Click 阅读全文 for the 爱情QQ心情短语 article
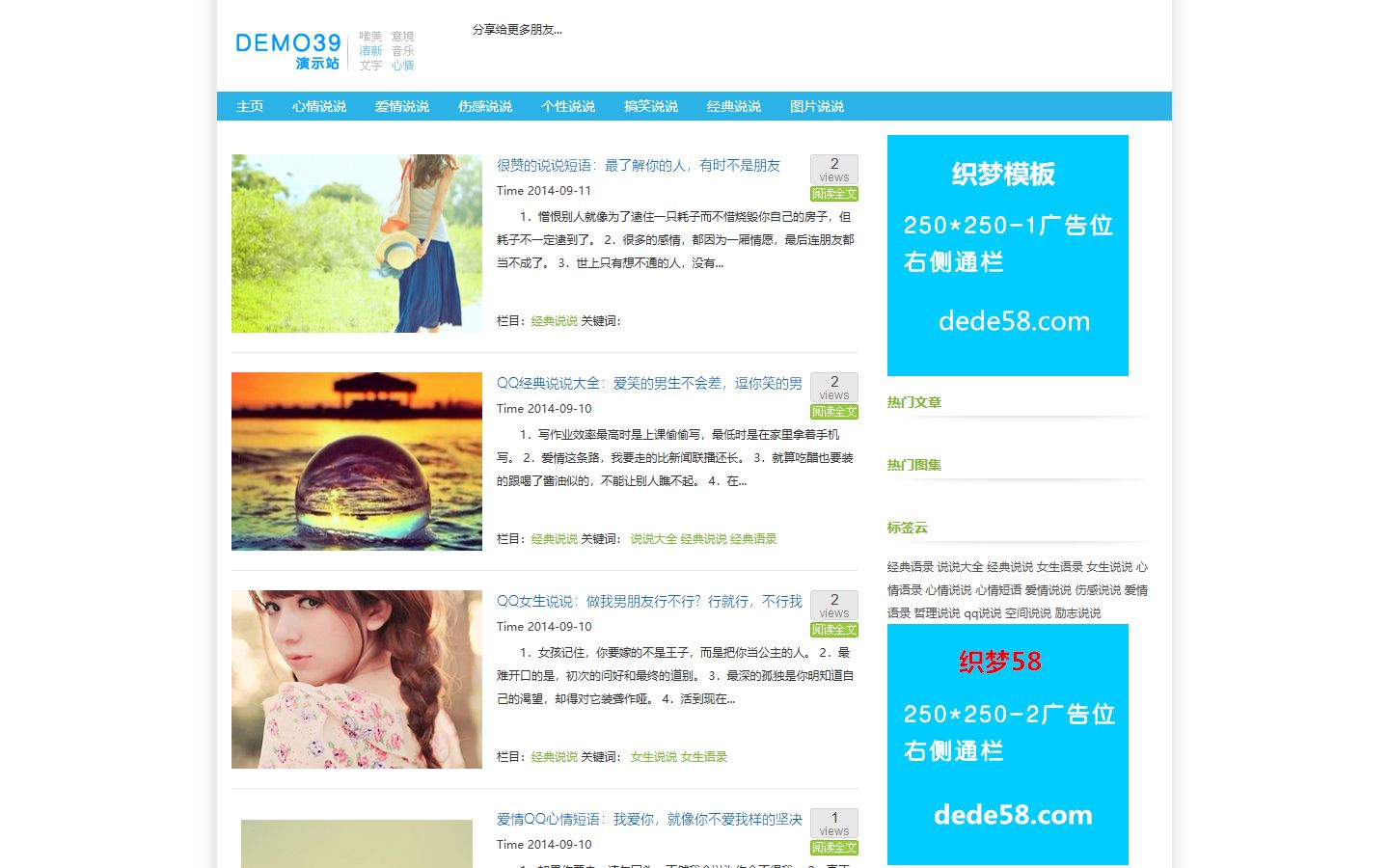The height and width of the screenshot is (868, 1389). click(x=834, y=848)
